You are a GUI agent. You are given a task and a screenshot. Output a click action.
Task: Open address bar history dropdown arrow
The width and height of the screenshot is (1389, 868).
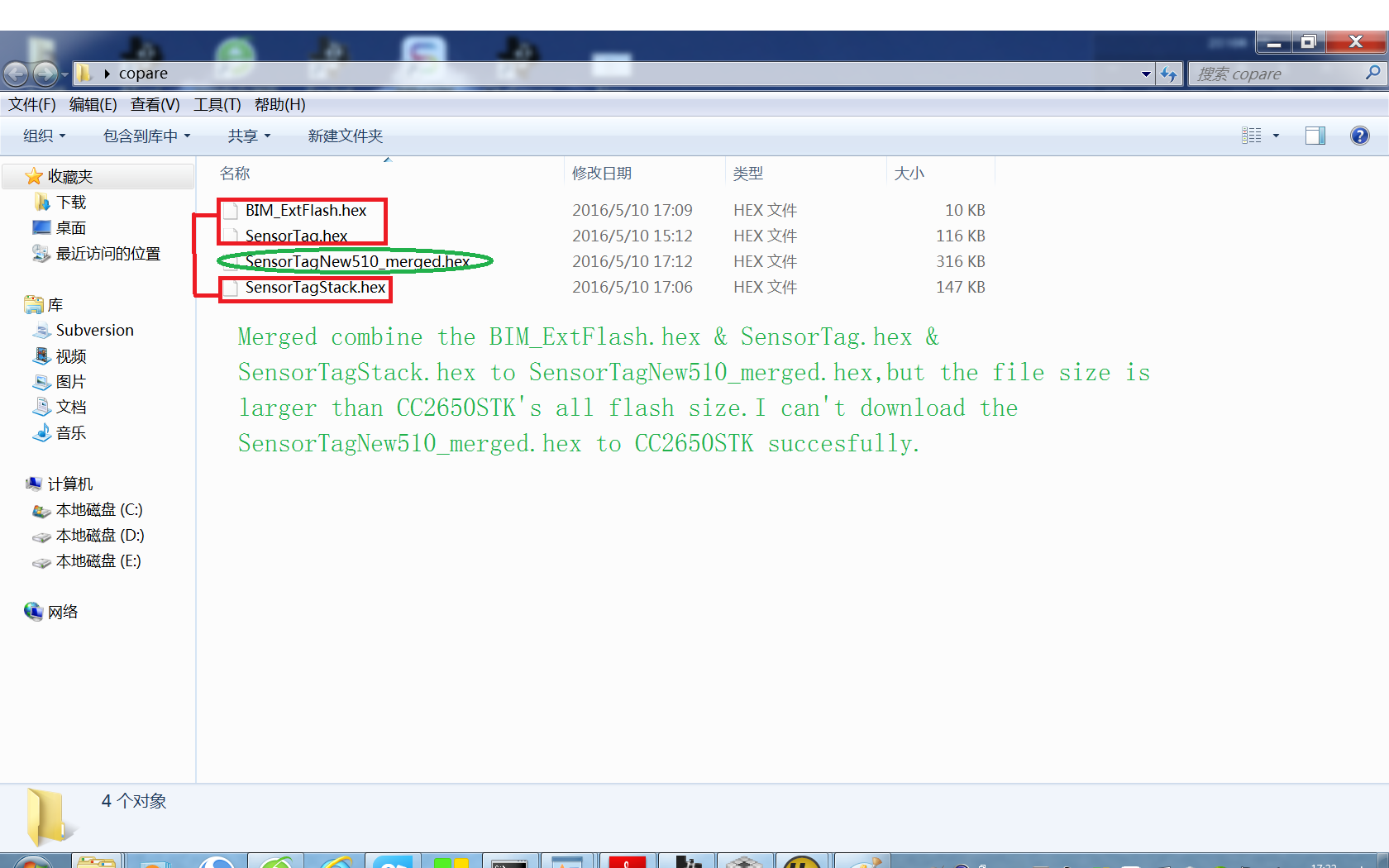[x=1146, y=74]
